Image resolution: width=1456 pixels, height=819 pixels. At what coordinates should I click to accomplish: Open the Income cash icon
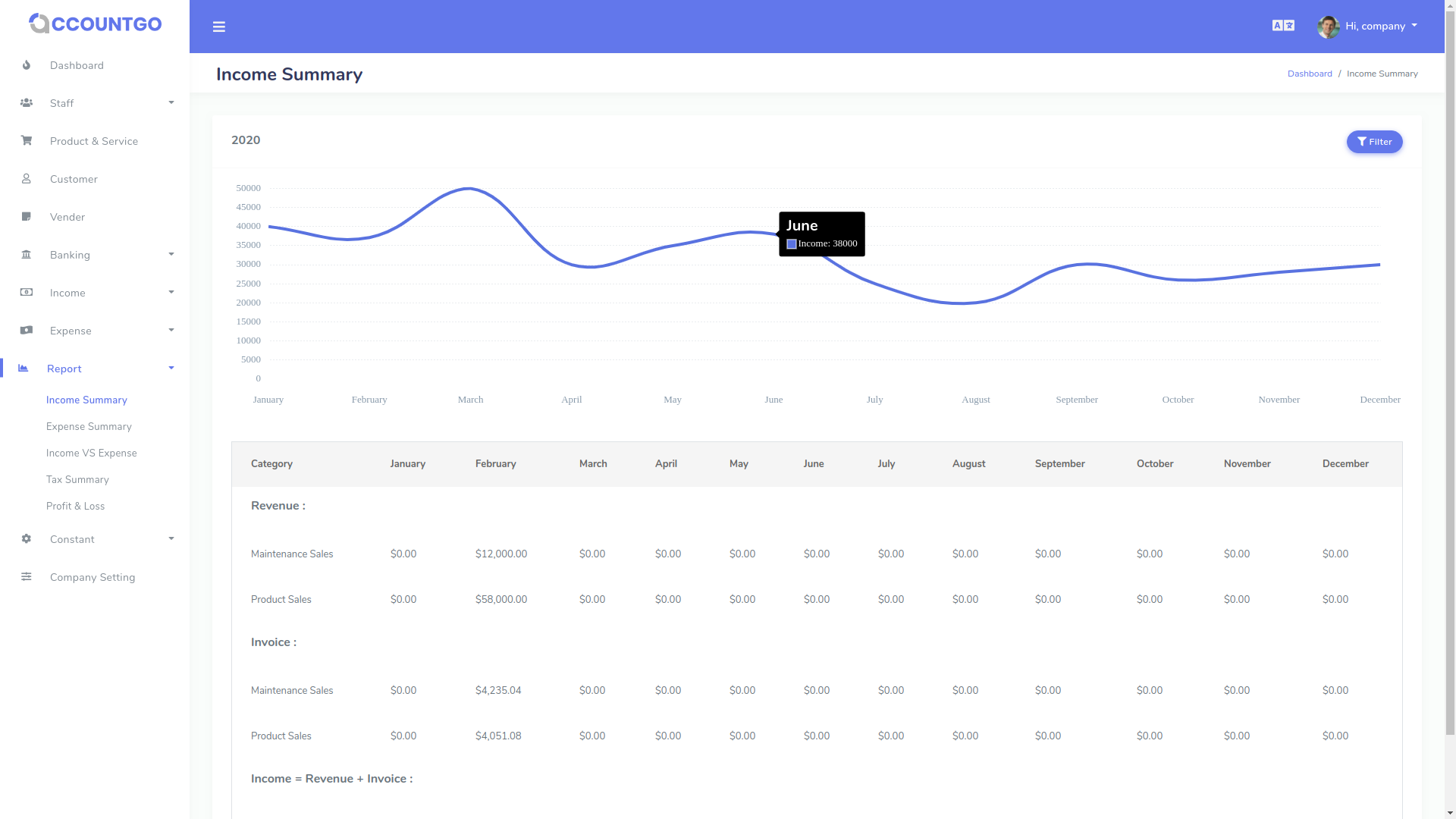(x=27, y=293)
